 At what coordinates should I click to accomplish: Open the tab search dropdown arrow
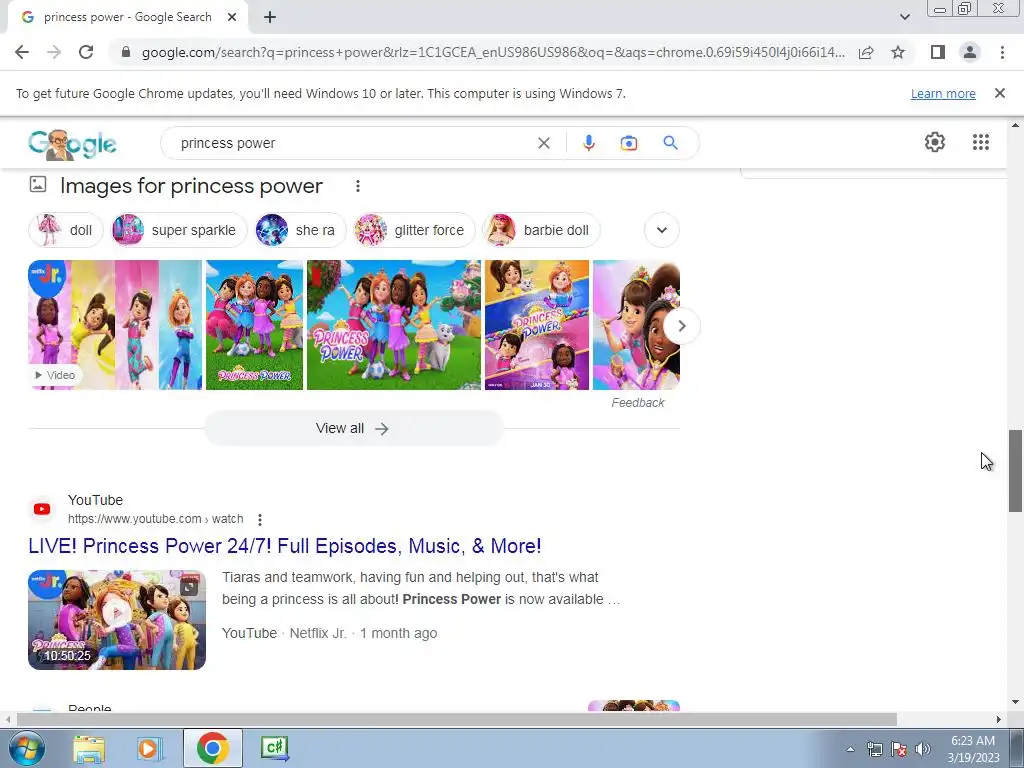tap(904, 17)
